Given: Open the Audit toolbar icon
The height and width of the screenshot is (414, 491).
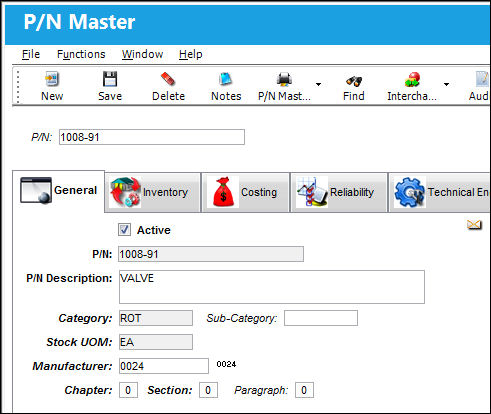Looking at the screenshot, I should (x=482, y=79).
